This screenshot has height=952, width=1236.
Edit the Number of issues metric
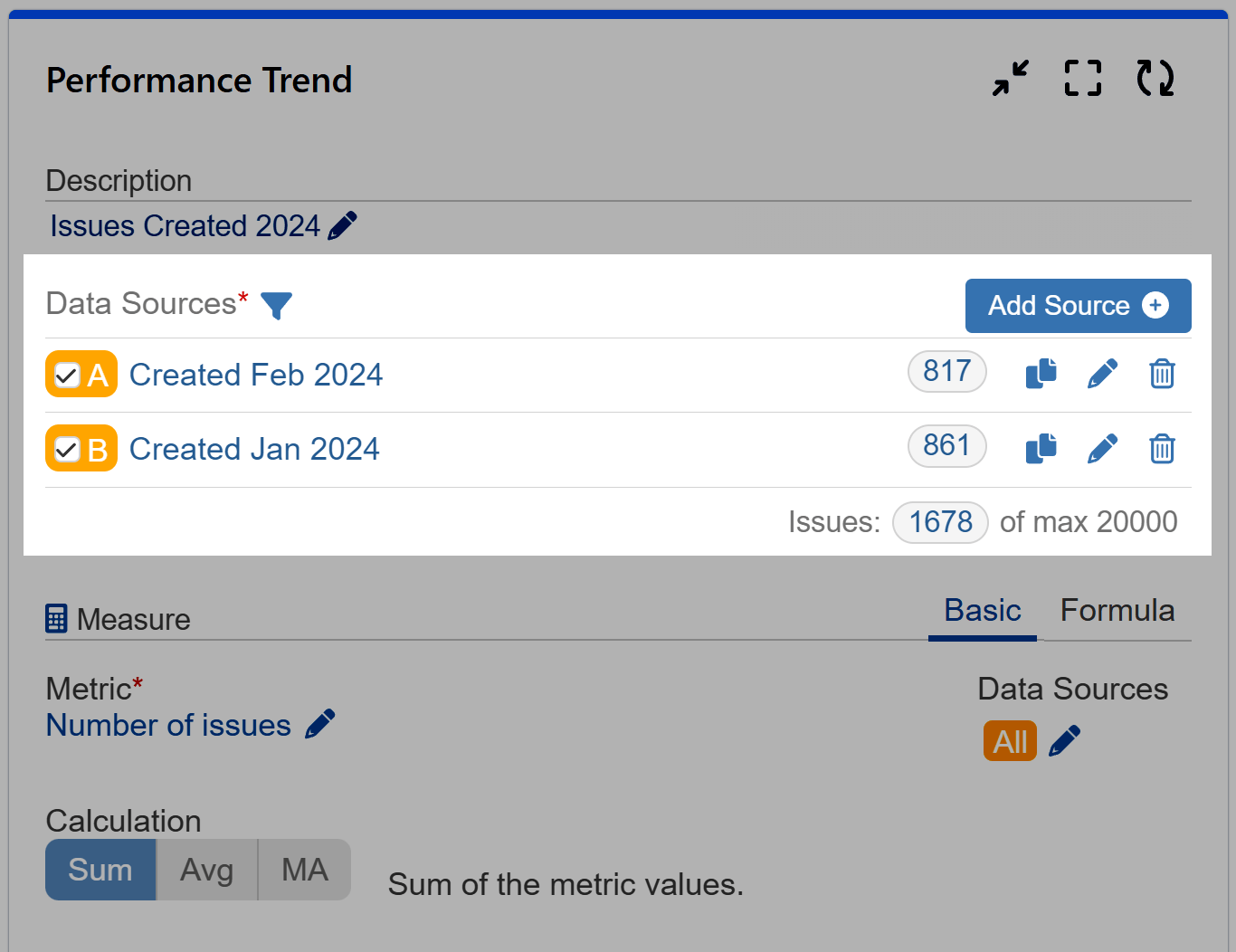pyautogui.click(x=320, y=723)
